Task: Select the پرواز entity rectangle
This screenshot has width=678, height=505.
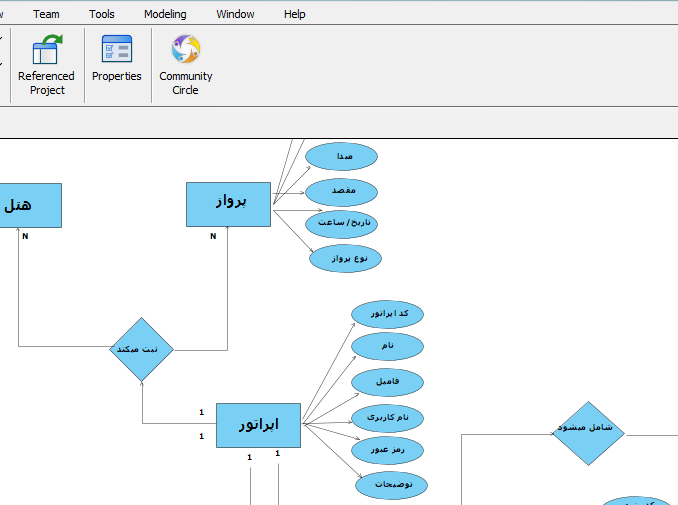Action: coord(228,205)
